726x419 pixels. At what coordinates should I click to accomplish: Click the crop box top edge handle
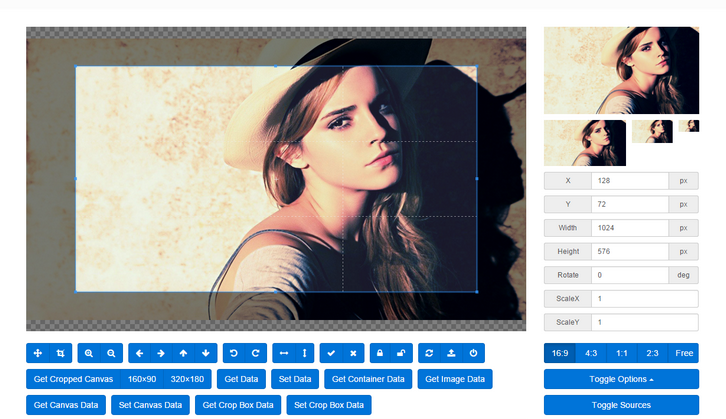pyautogui.click(x=276, y=66)
